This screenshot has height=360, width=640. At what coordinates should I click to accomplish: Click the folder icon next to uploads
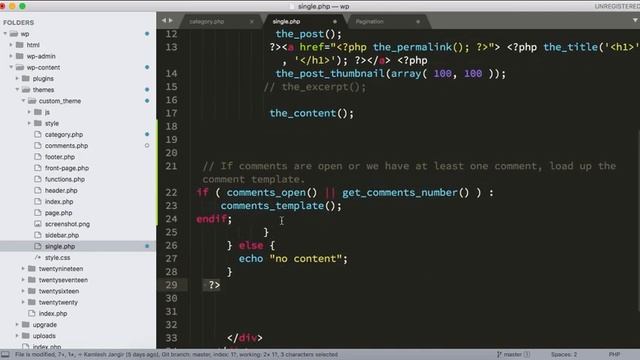click(26, 336)
